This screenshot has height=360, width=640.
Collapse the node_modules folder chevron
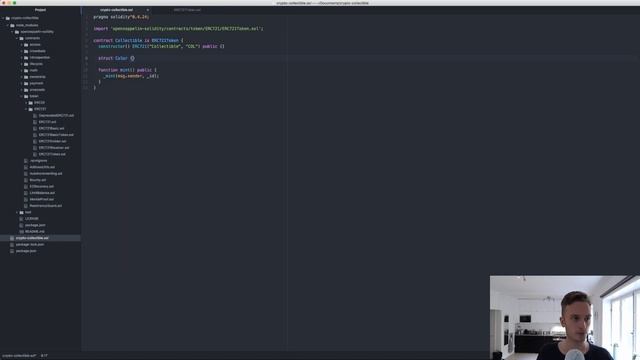click(x=7, y=25)
